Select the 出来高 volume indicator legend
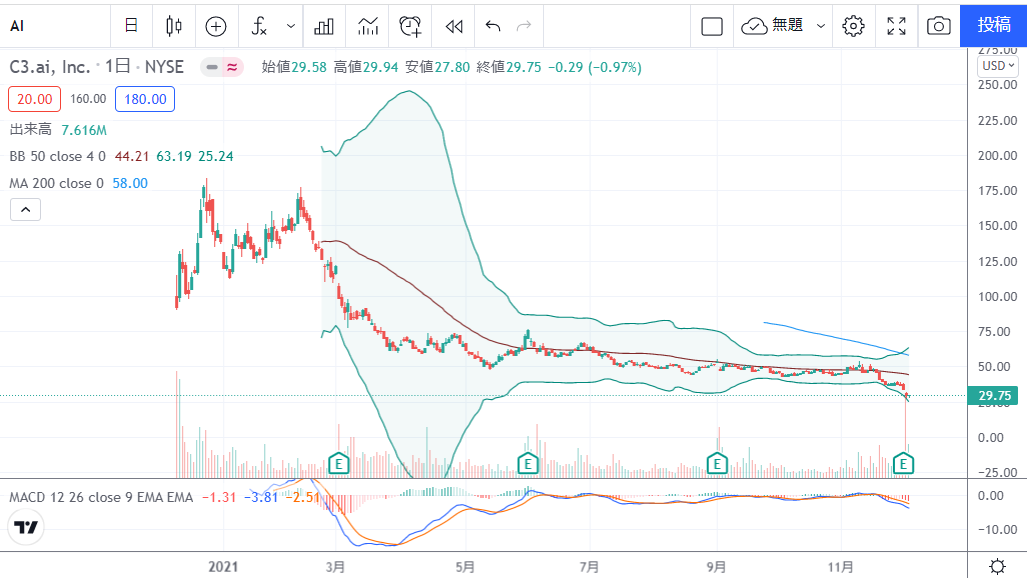The height and width of the screenshot is (578, 1027). point(31,130)
